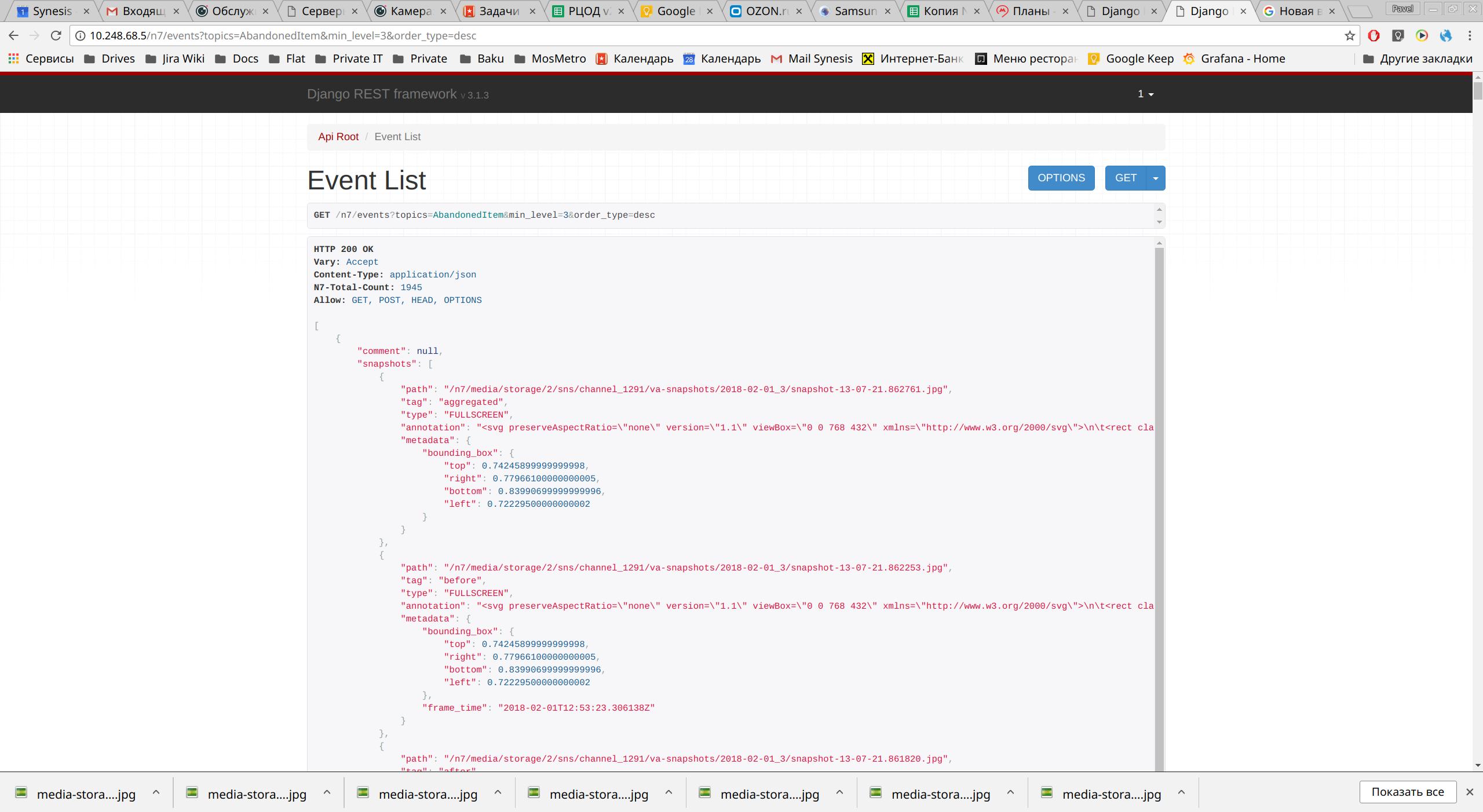Expand fourth media-stora jpg download menu
This screenshot has width=1483, height=812.
coord(669,792)
